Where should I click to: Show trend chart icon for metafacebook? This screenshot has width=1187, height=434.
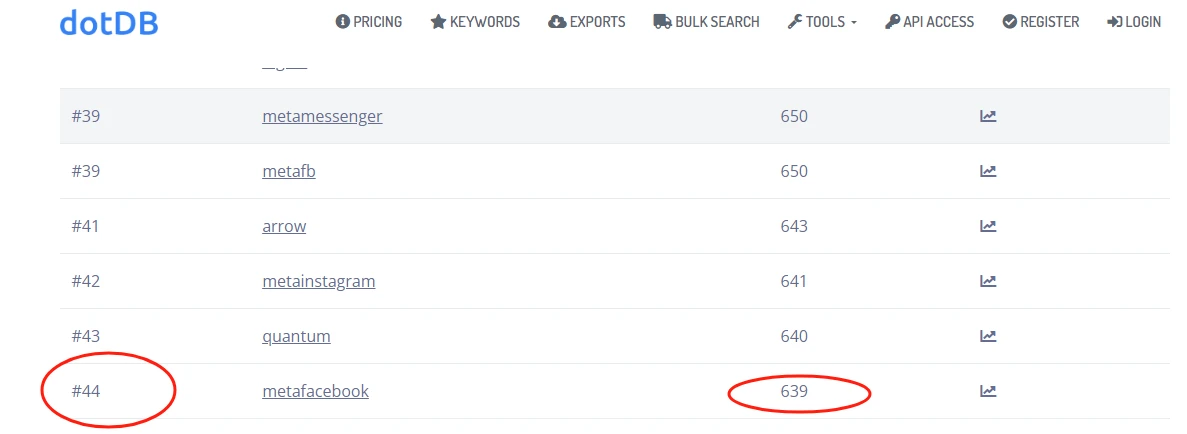click(988, 391)
